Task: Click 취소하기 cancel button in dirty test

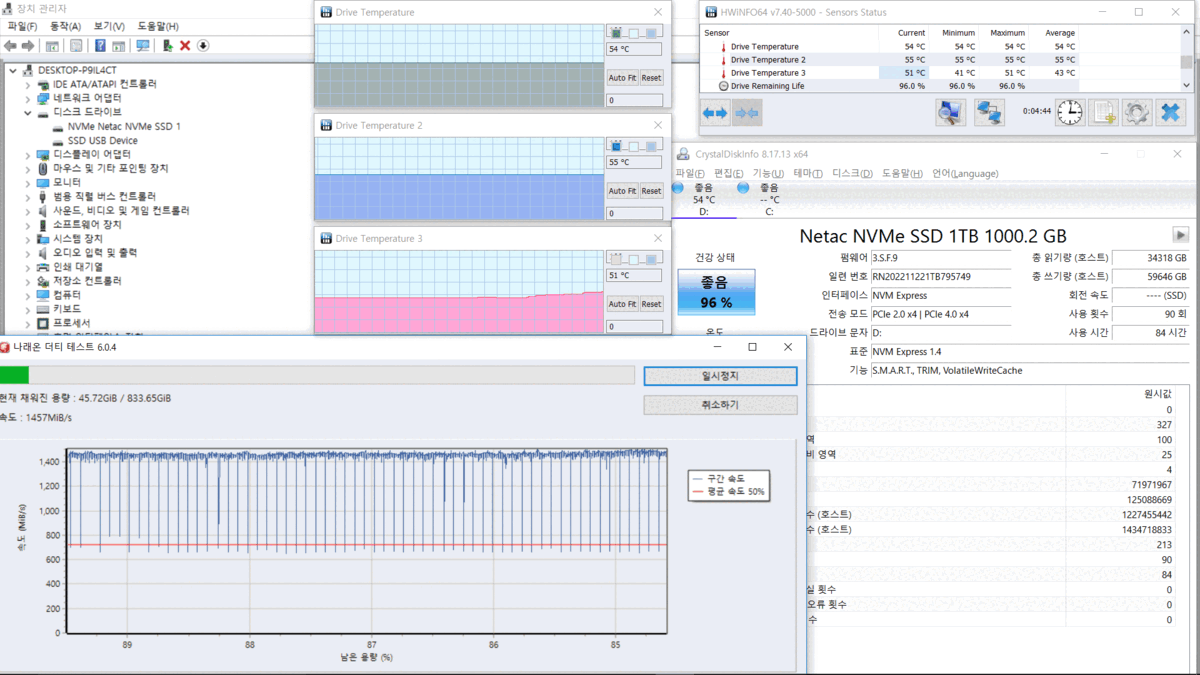Action: (x=720, y=405)
